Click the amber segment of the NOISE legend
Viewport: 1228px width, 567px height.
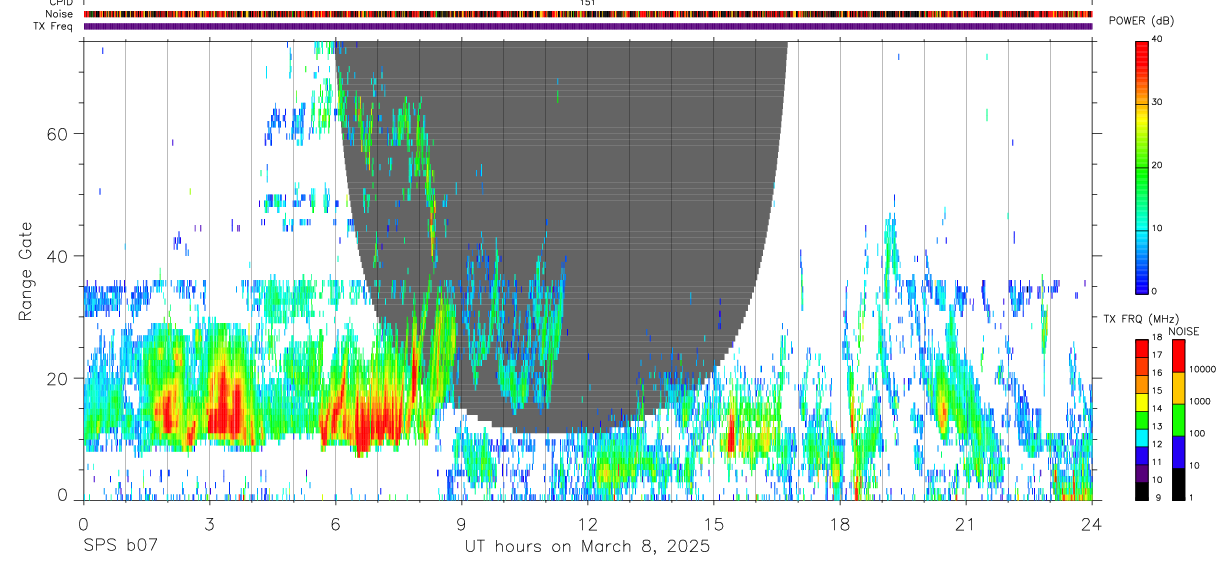pos(1179,388)
